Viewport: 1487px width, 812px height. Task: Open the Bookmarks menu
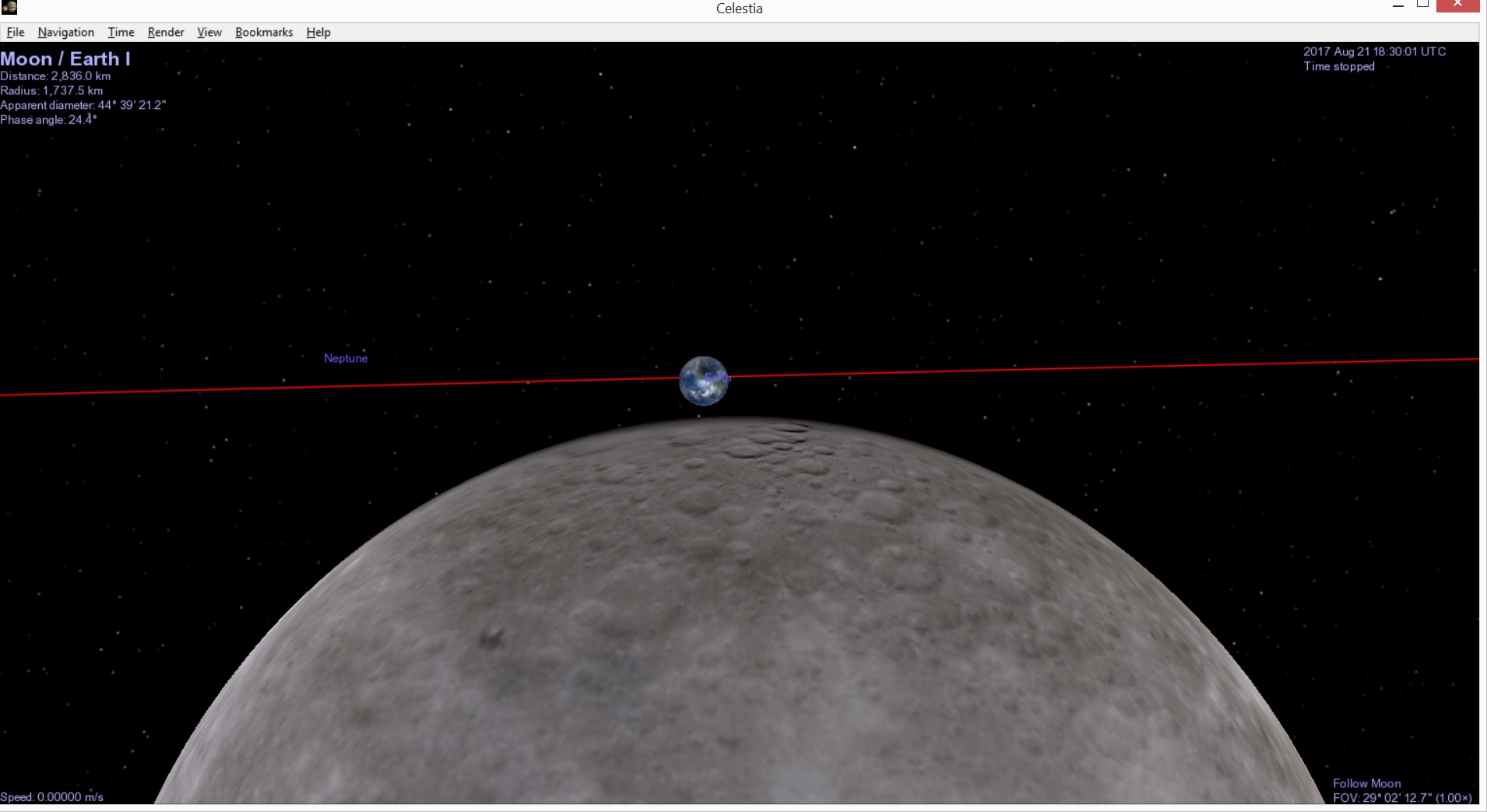tap(264, 32)
